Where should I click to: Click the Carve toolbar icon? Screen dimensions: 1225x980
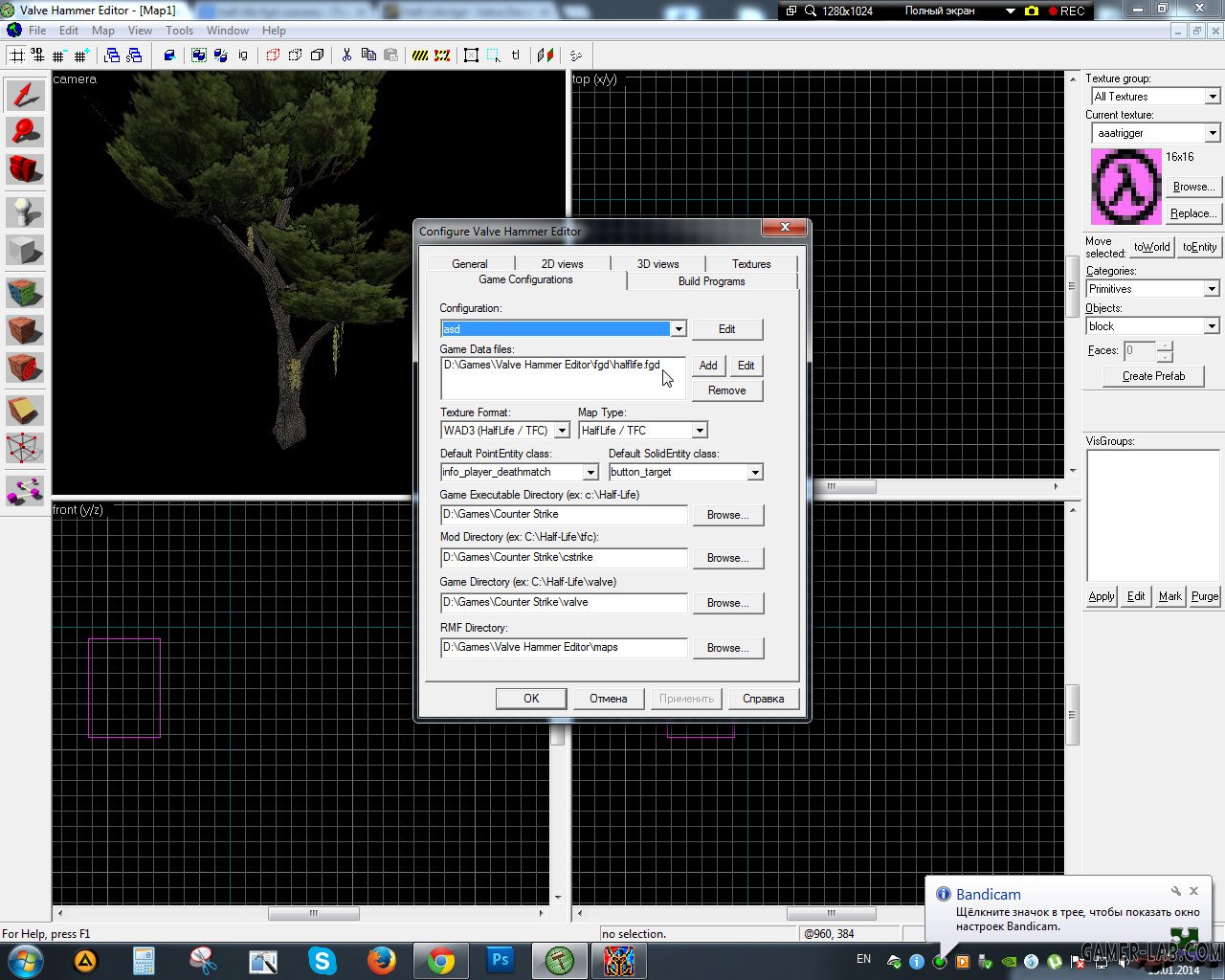click(x=169, y=56)
